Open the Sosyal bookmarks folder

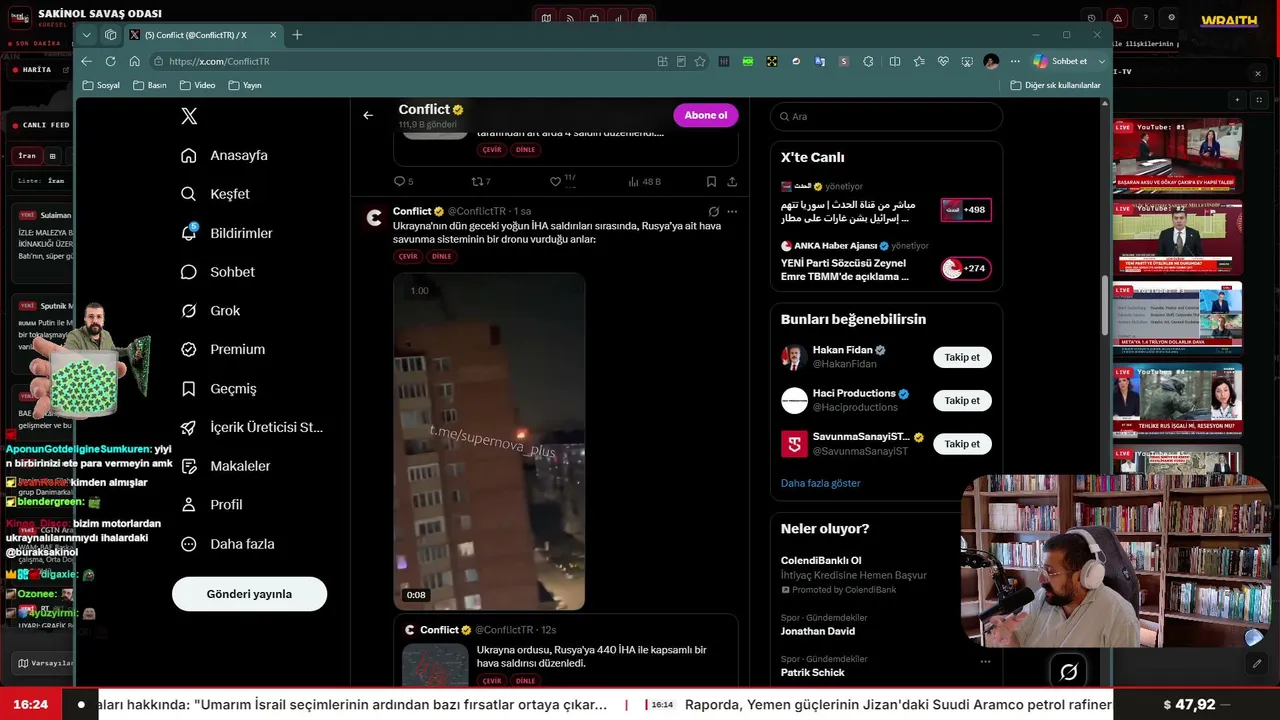tap(101, 85)
